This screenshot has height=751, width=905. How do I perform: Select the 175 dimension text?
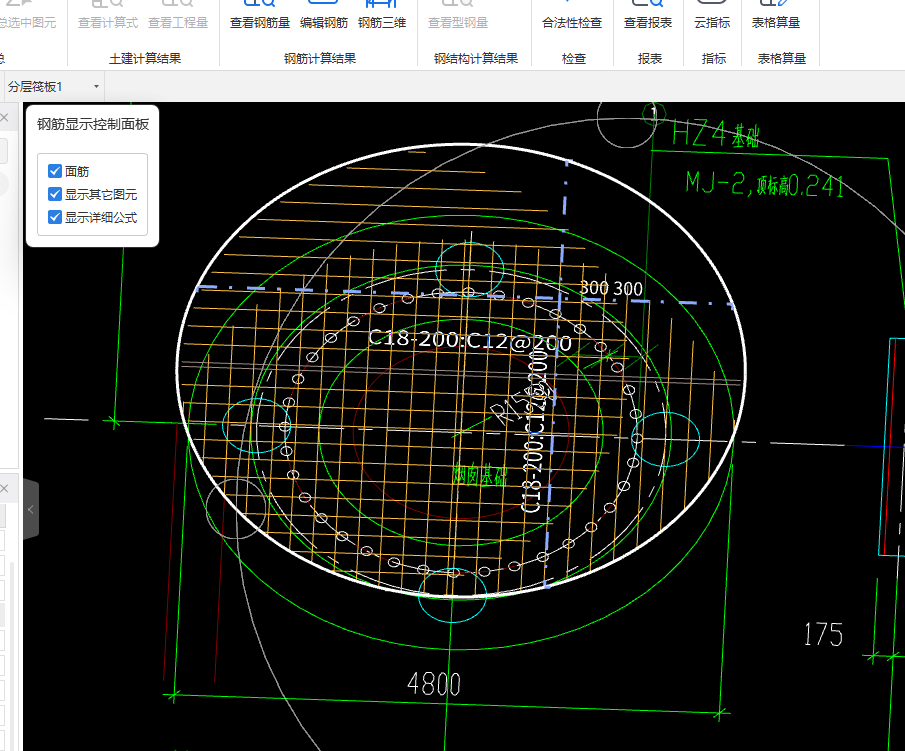point(823,634)
